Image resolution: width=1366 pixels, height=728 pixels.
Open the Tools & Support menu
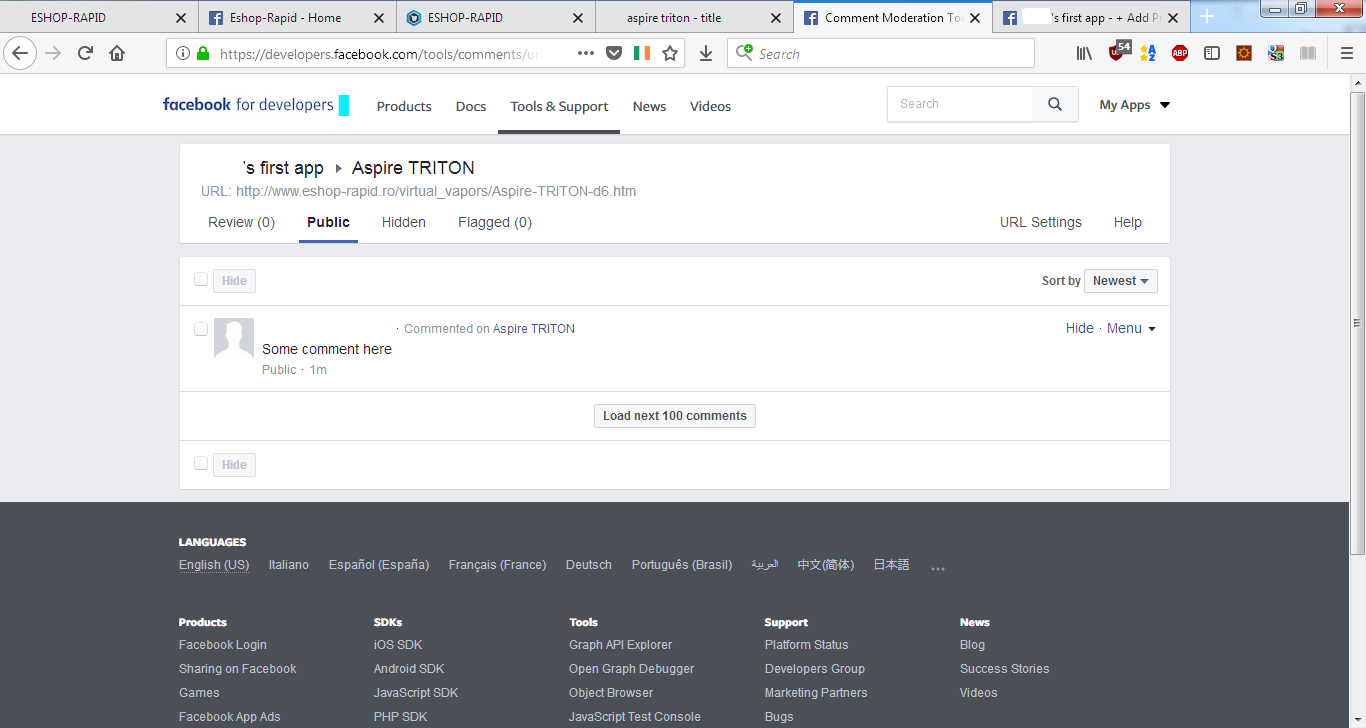coord(559,106)
